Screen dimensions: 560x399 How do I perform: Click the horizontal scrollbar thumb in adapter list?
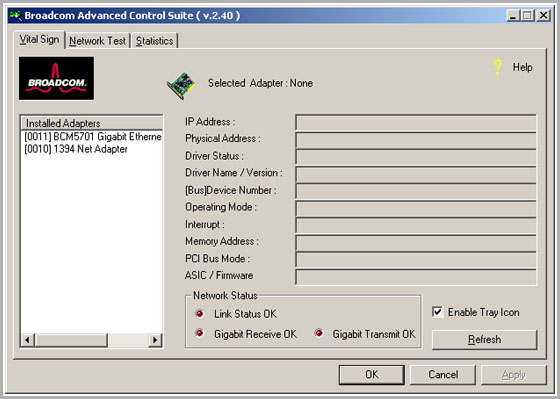click(71, 340)
